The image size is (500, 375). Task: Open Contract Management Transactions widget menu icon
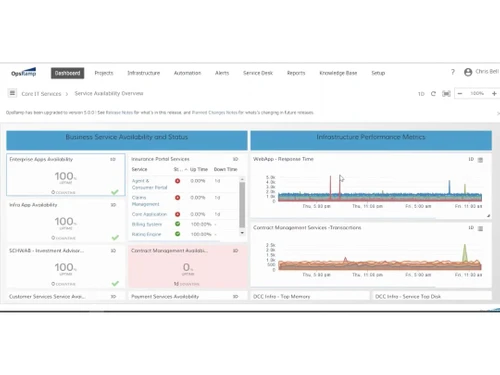[x=480, y=229]
